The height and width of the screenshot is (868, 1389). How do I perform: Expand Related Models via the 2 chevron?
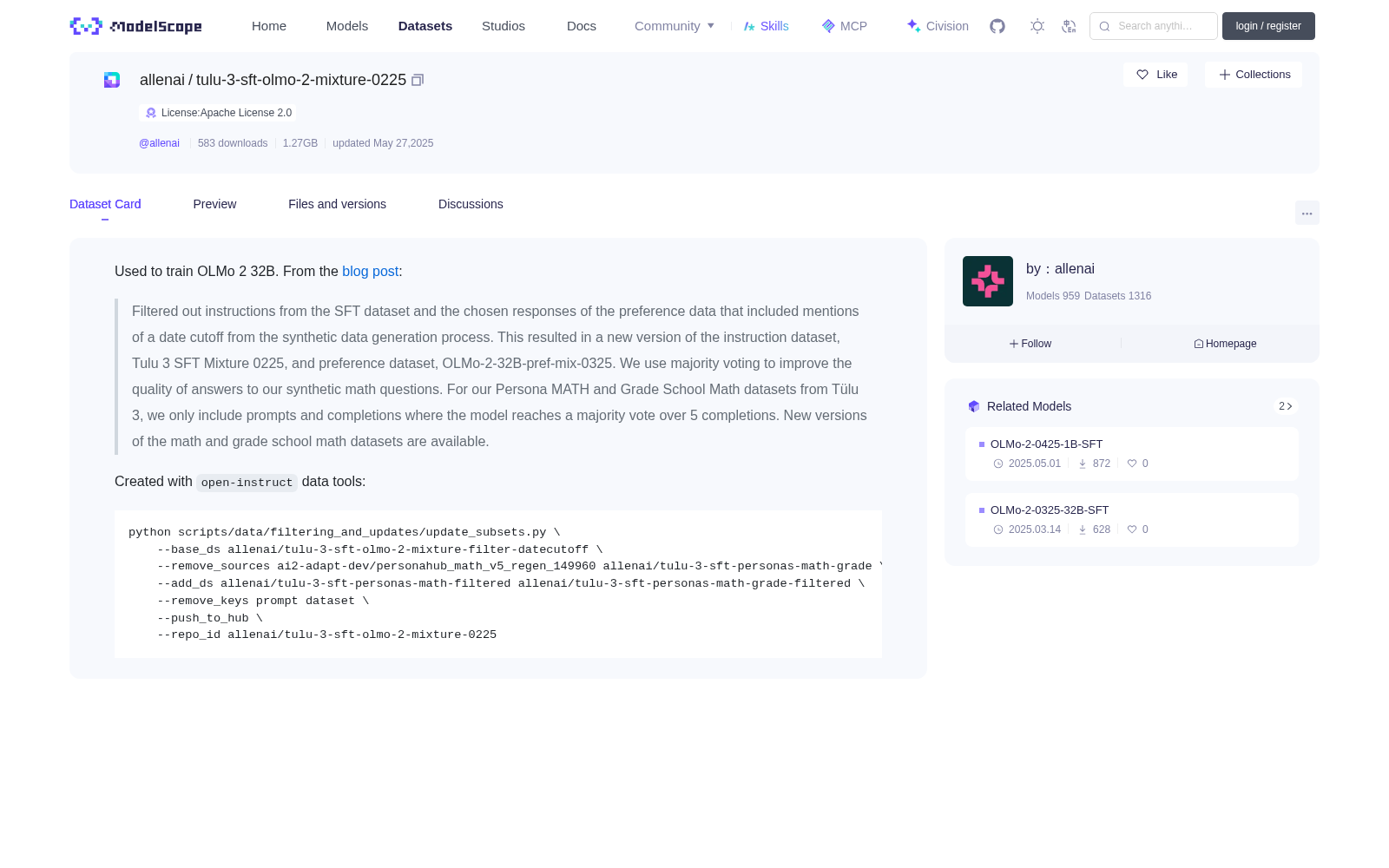[x=1286, y=406]
